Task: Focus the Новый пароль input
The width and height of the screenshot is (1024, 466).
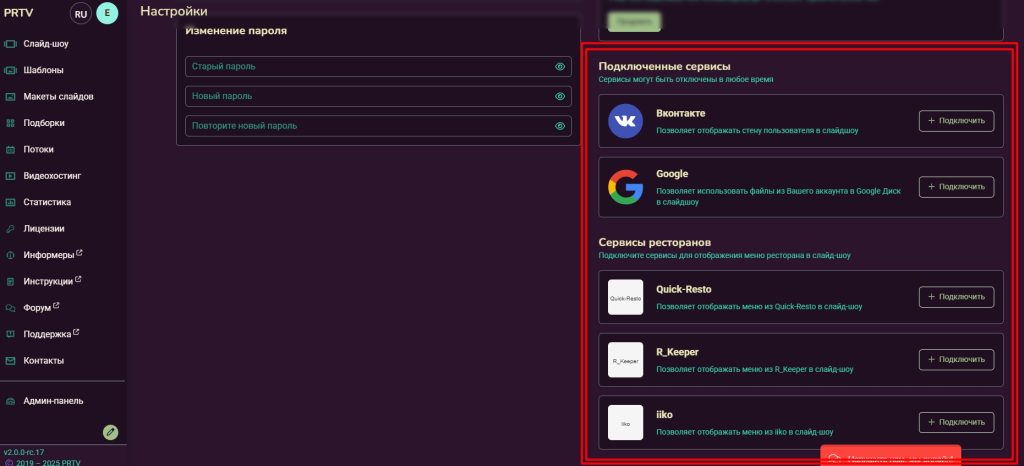Action: click(x=378, y=96)
